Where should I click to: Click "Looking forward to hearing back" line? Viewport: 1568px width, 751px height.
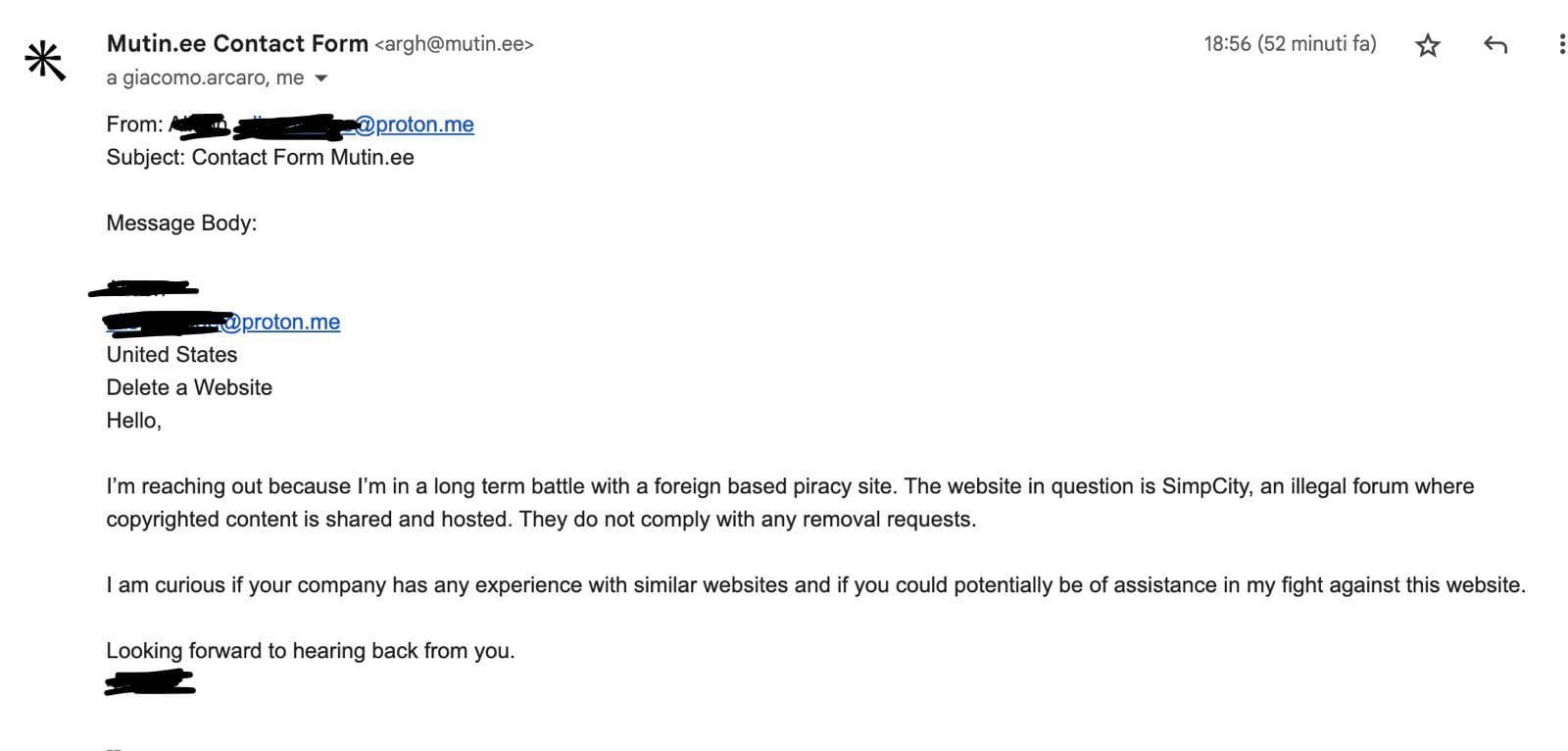coord(310,651)
